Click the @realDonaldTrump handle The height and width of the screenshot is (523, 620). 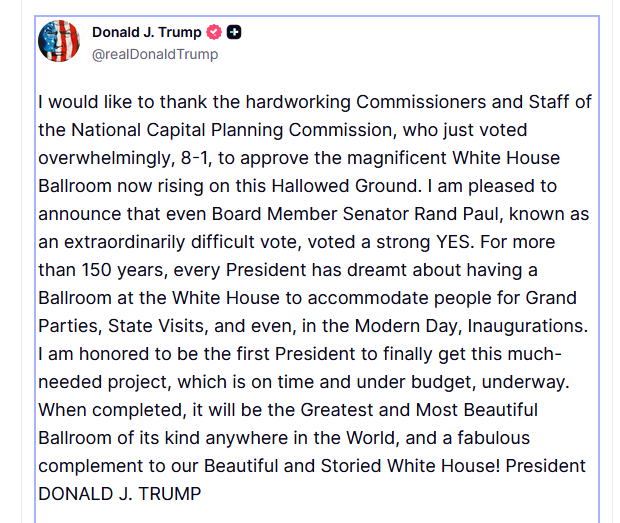click(154, 54)
